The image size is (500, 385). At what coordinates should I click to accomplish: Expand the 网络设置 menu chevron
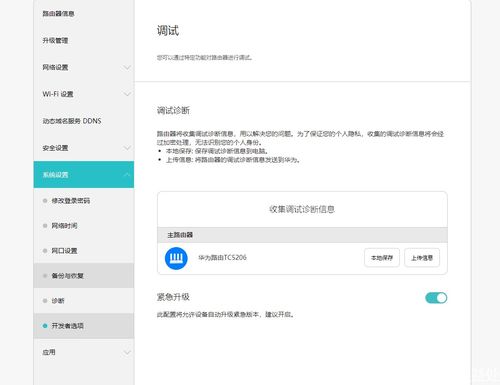click(x=127, y=67)
